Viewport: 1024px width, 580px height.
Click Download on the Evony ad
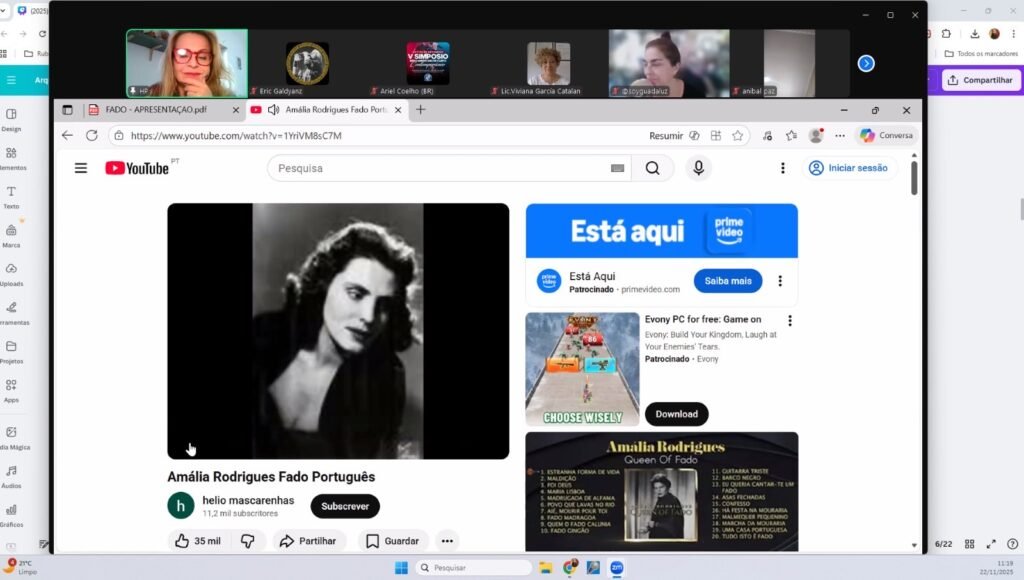[x=677, y=414]
